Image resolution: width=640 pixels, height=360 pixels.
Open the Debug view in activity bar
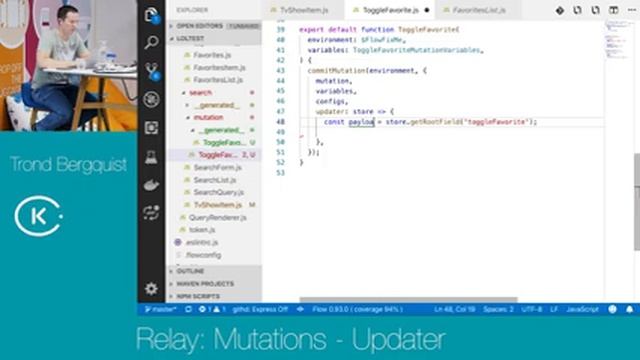pos(151,99)
